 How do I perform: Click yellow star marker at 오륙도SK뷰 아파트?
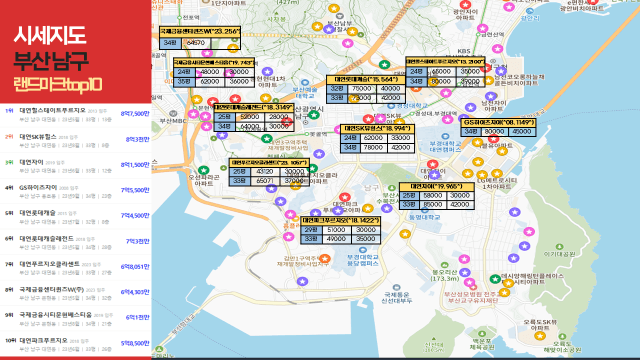pyautogui.click(x=540, y=336)
